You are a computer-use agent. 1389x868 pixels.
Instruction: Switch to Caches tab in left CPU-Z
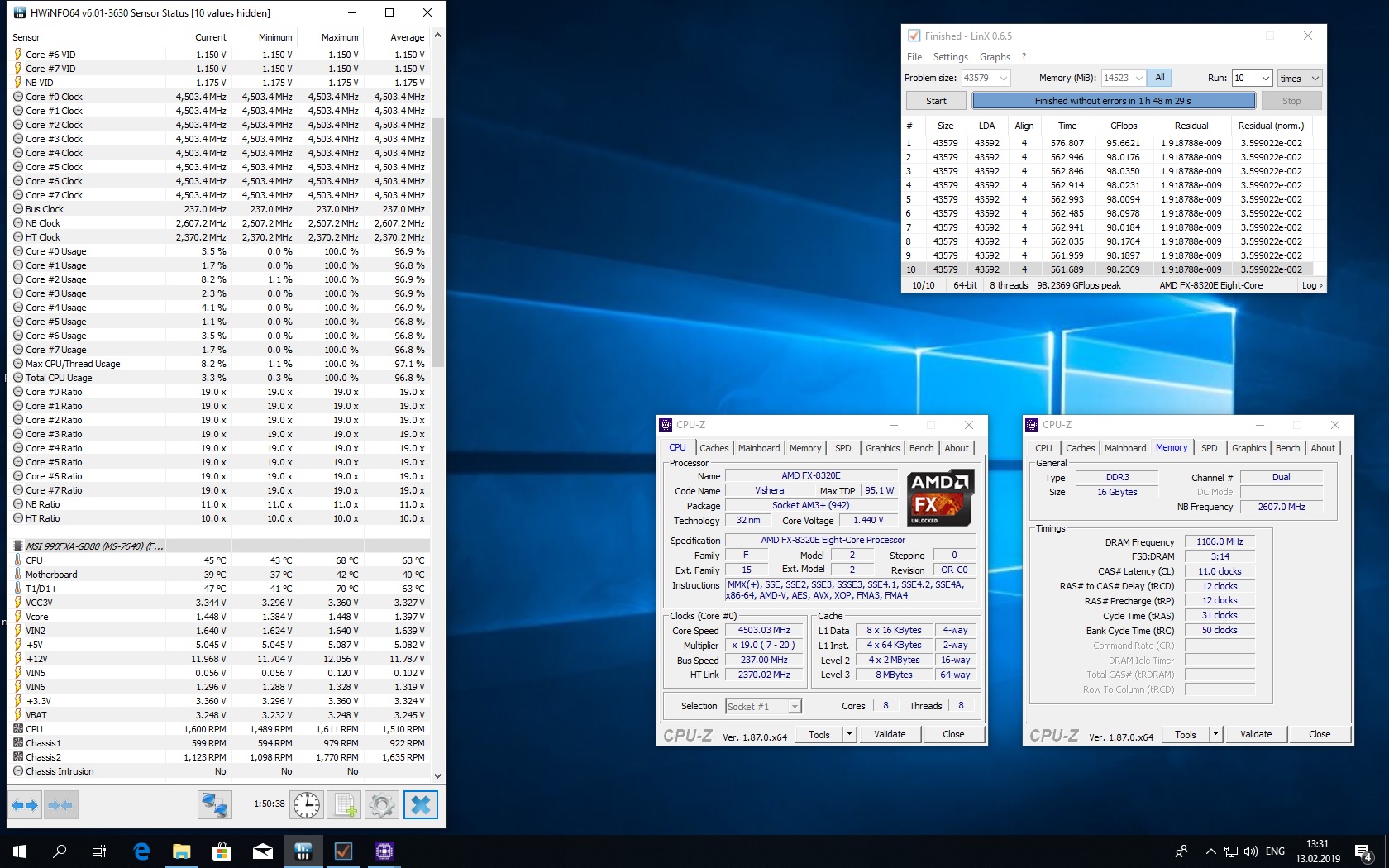(714, 448)
